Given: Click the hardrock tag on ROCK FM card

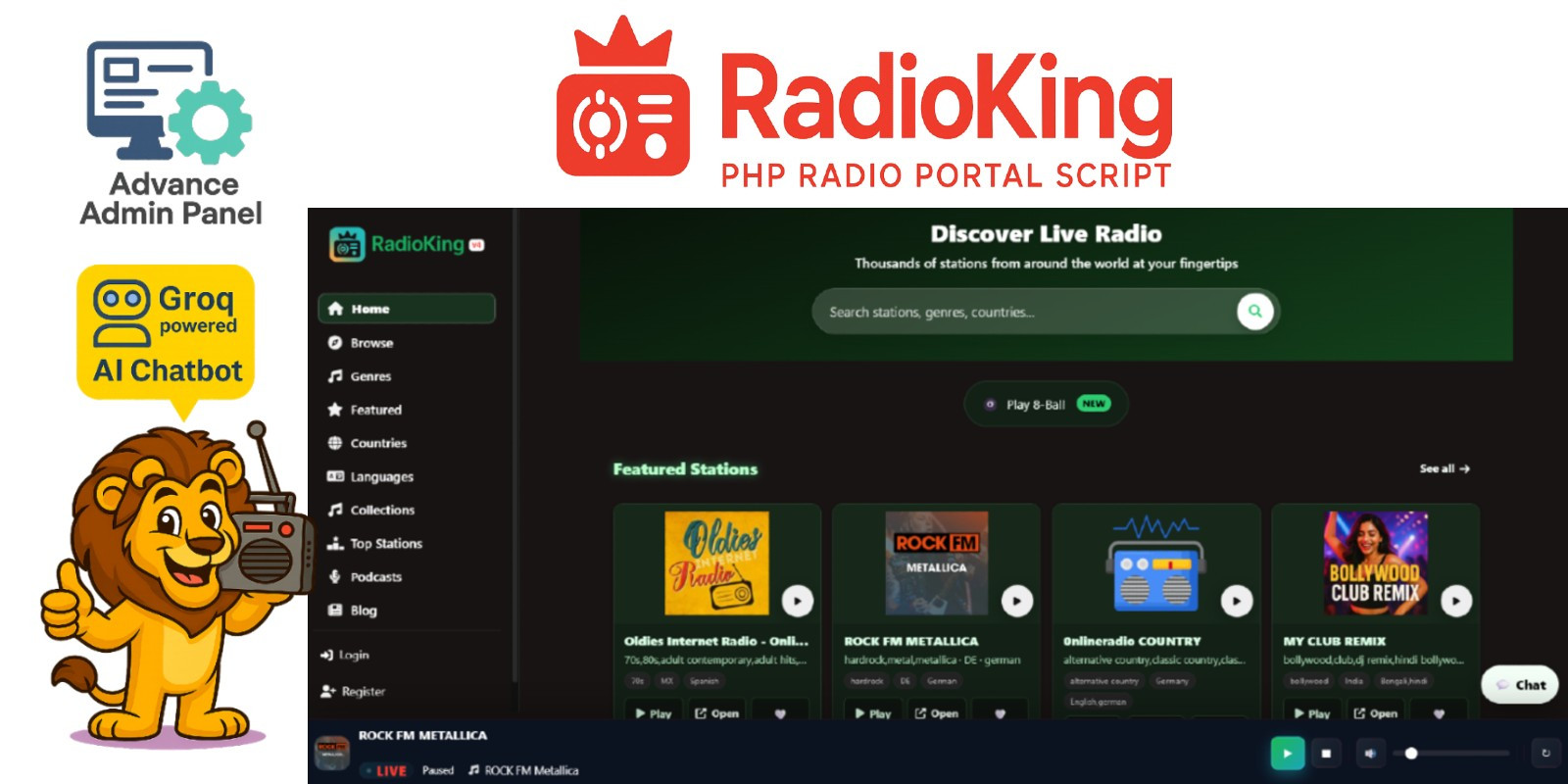Looking at the screenshot, I should (866, 681).
